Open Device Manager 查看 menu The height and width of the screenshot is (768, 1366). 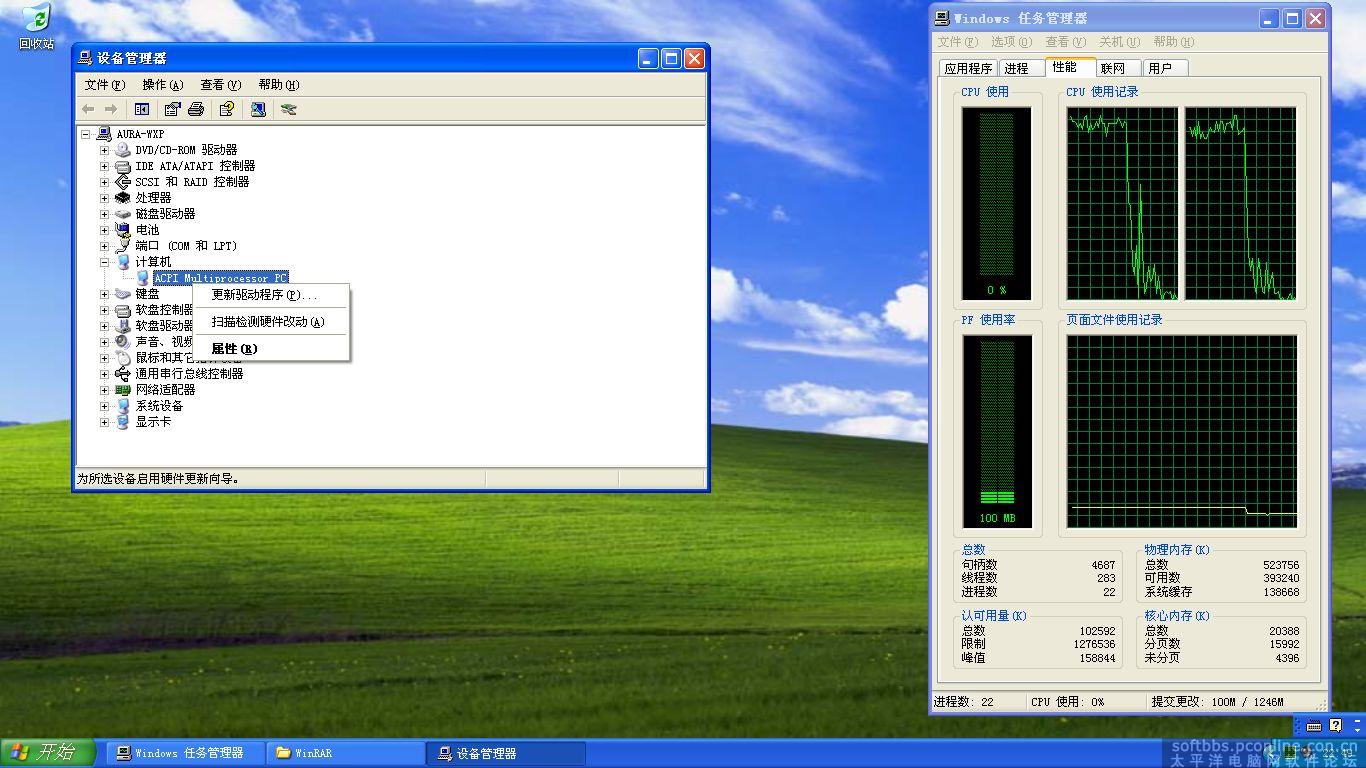[220, 85]
